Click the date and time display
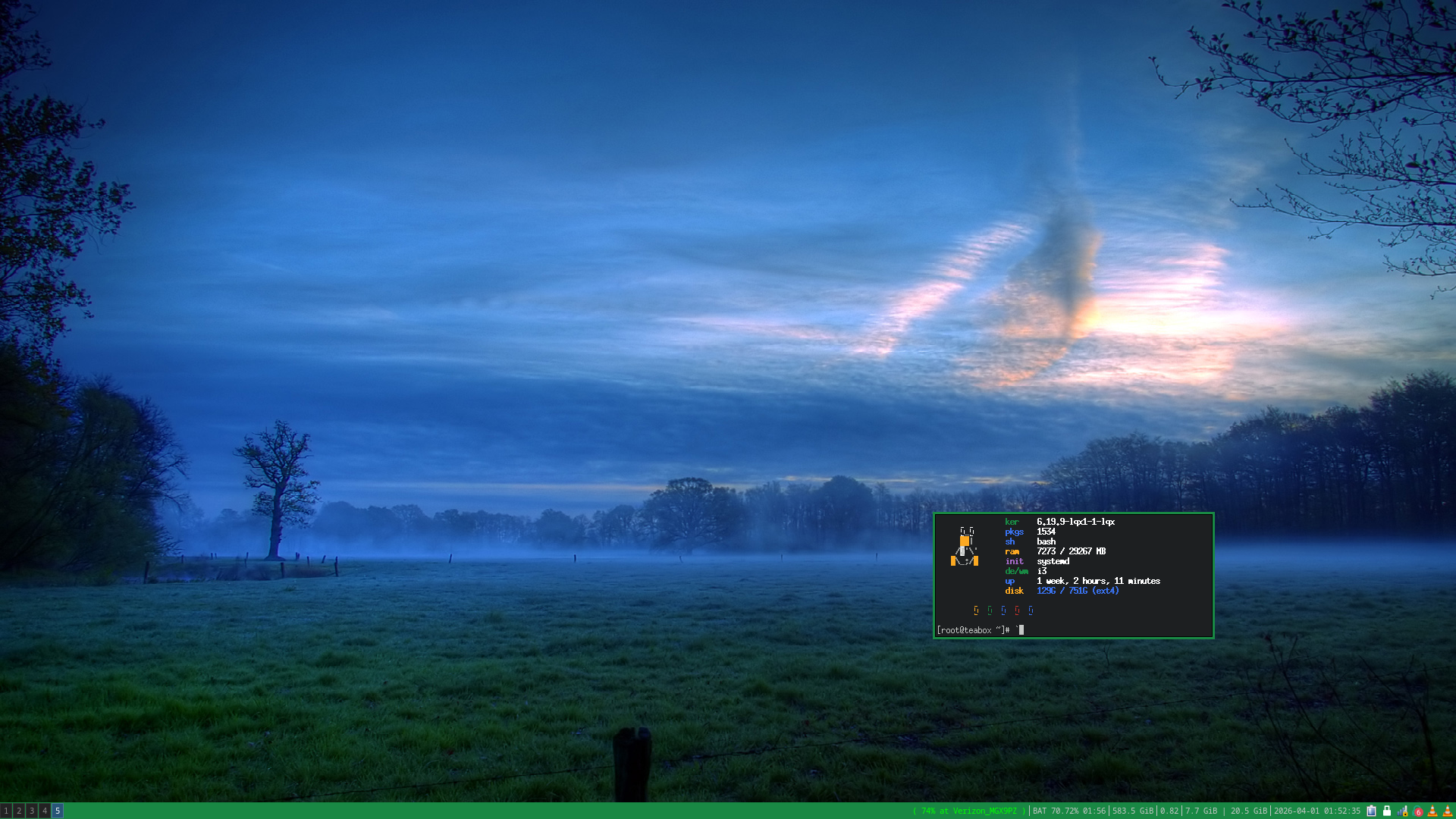The width and height of the screenshot is (1456, 819). click(x=1316, y=811)
